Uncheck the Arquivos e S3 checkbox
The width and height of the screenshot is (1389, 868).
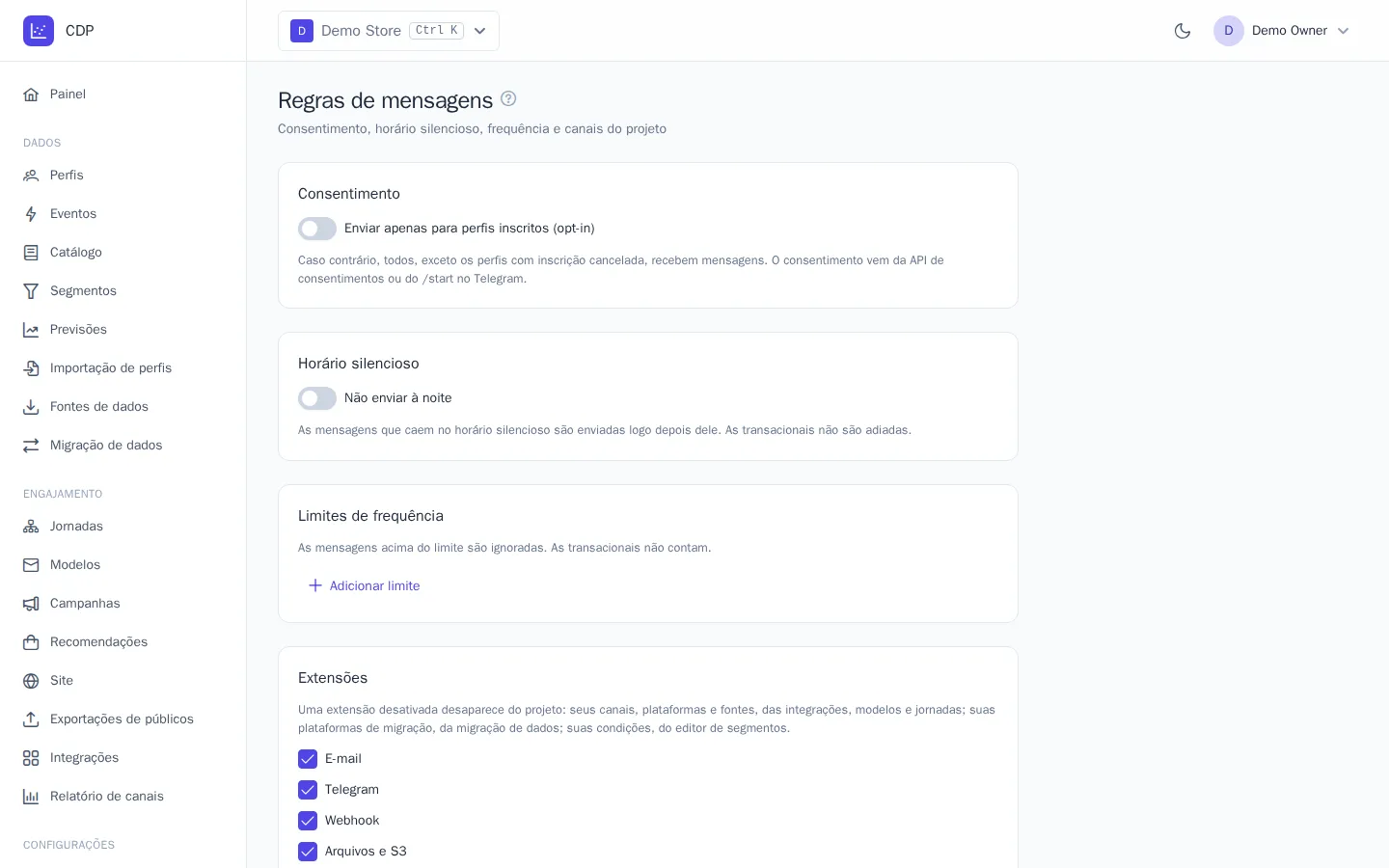coord(308,852)
